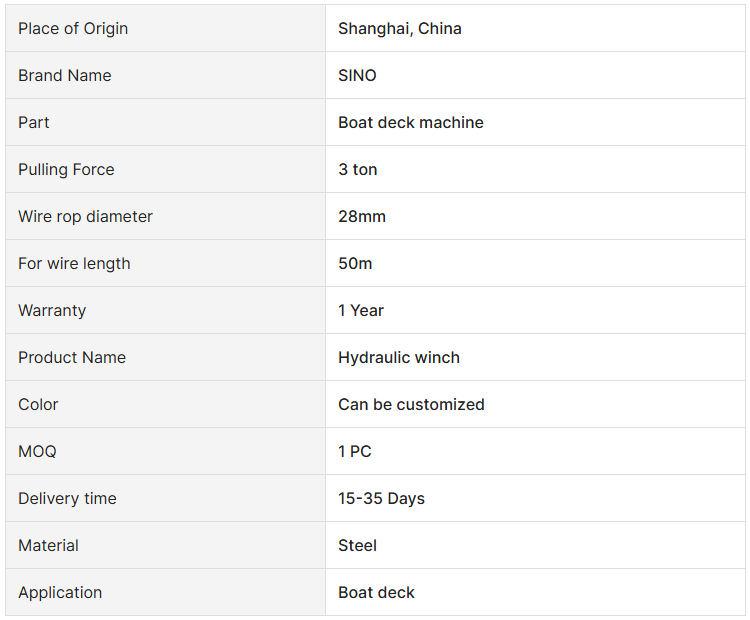Select the Steel material value
Image resolution: width=750 pixels, height=620 pixels.
[x=357, y=545]
